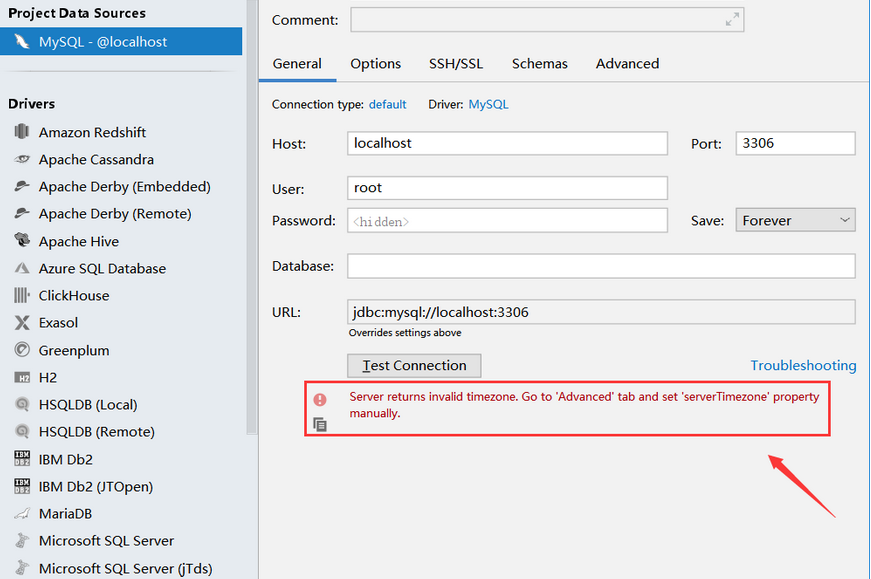
Task: Select ClickHouse driver name
Action: [74, 295]
